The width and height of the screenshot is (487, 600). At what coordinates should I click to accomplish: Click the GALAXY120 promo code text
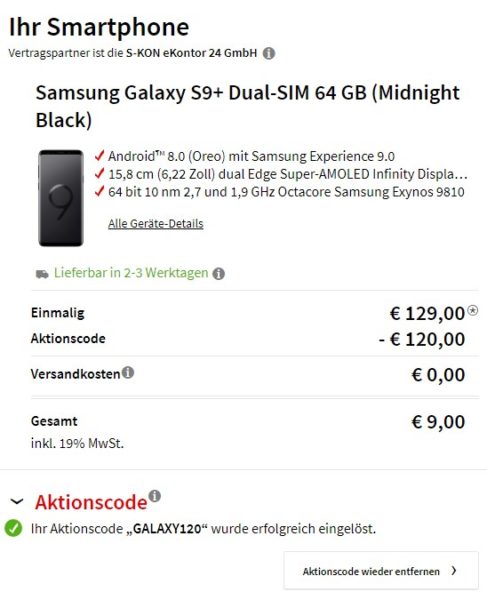click(166, 529)
